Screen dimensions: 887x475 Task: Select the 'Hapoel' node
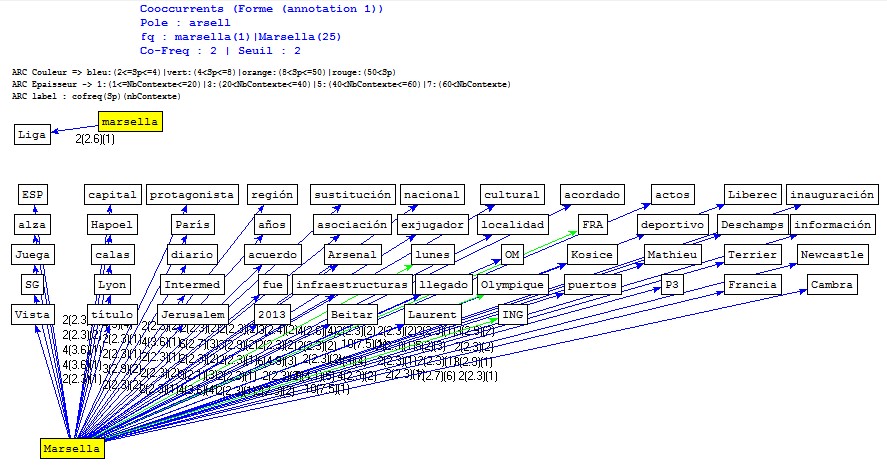click(112, 224)
